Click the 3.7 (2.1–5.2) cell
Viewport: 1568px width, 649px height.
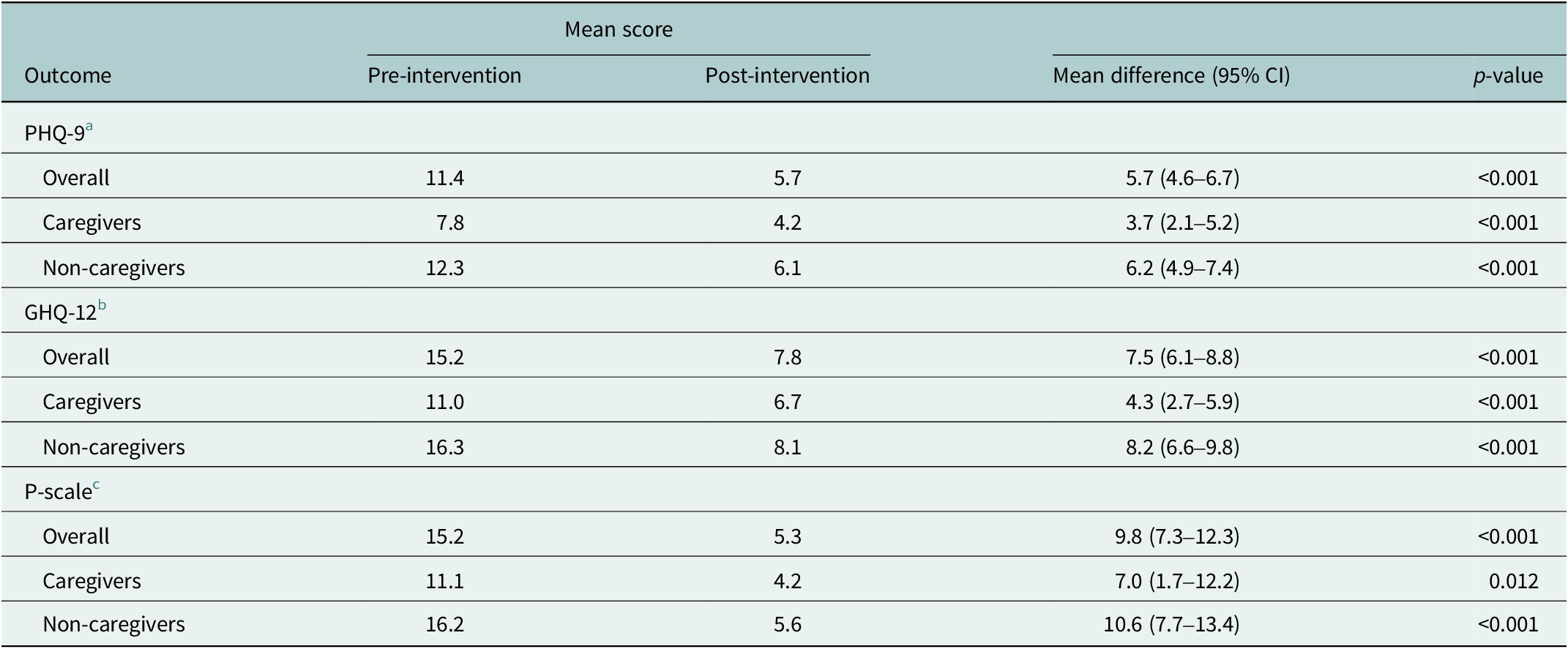point(1182,223)
